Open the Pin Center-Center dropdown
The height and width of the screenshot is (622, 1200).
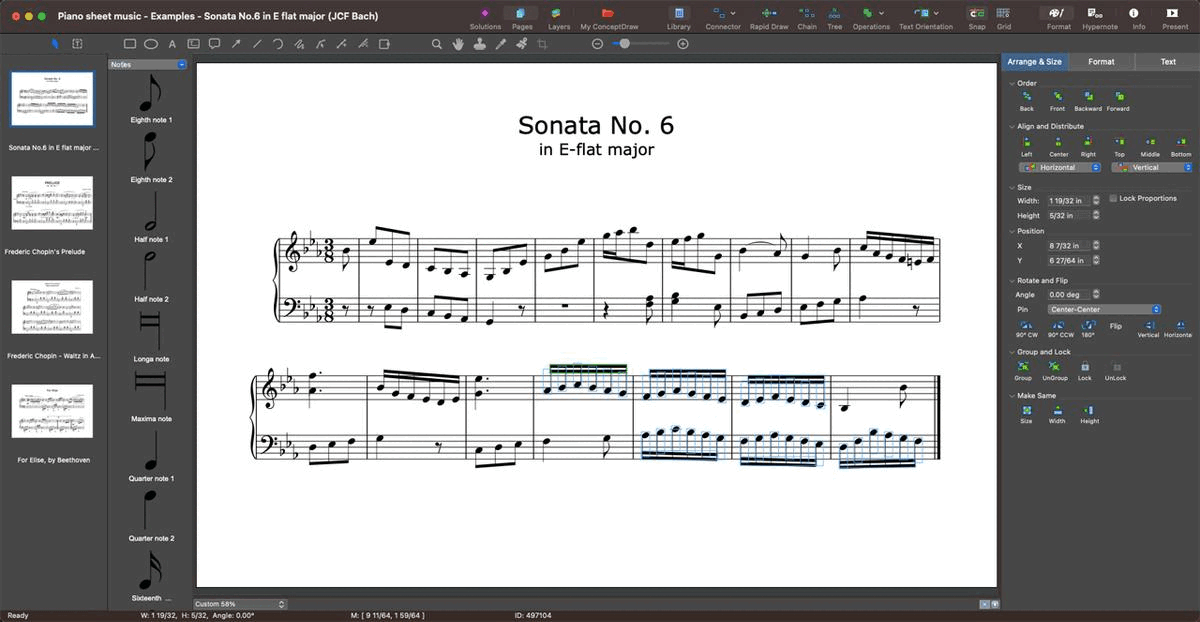pyautogui.click(x=1103, y=309)
